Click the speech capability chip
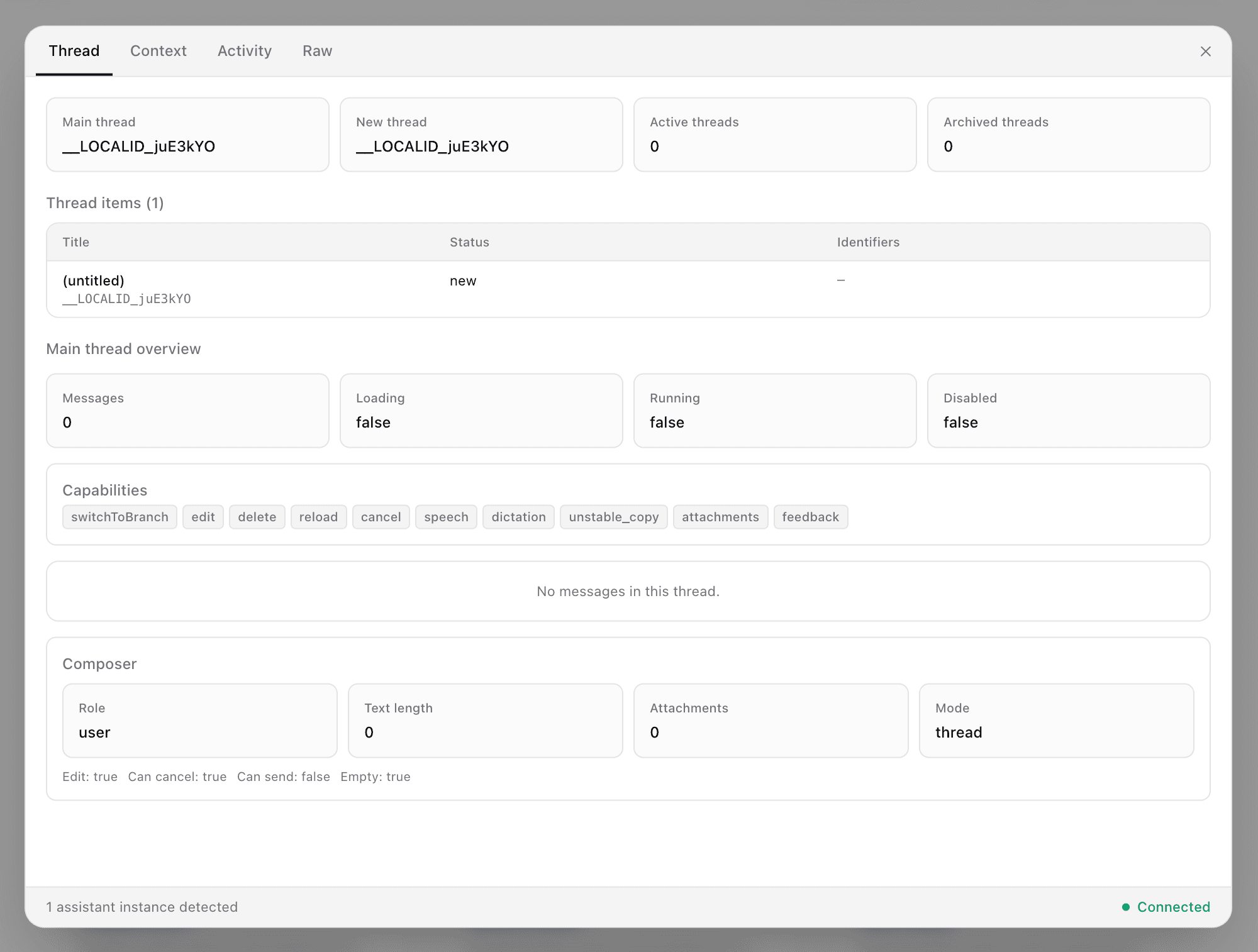Image resolution: width=1258 pixels, height=952 pixels. point(446,517)
